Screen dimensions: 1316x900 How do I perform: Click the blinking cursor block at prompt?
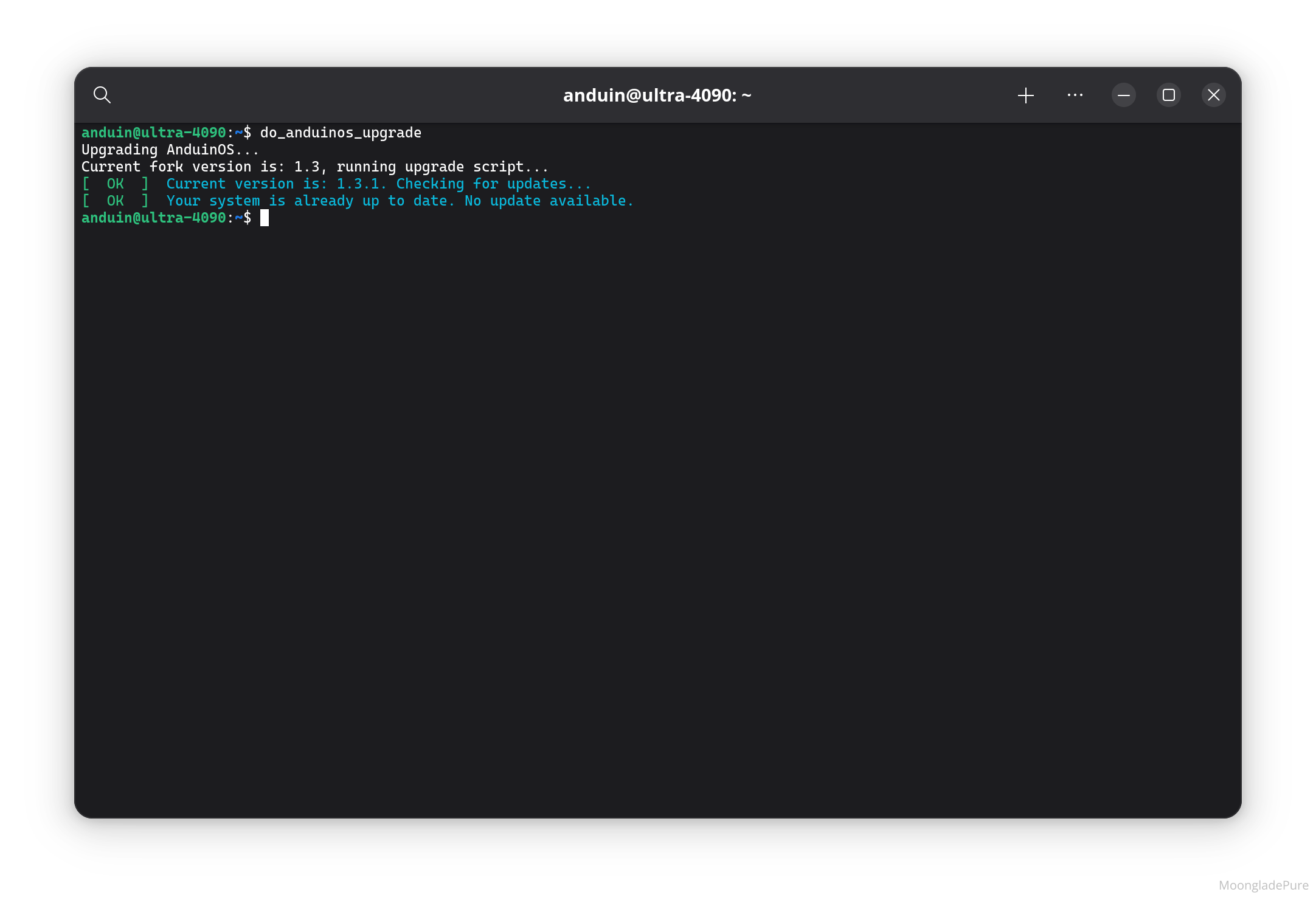tap(265, 218)
